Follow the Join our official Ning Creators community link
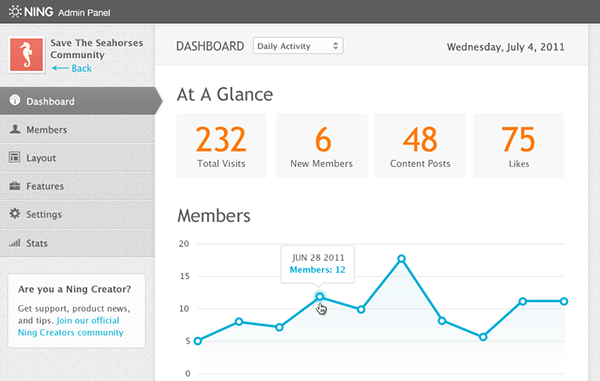The image size is (600, 381). [70, 326]
